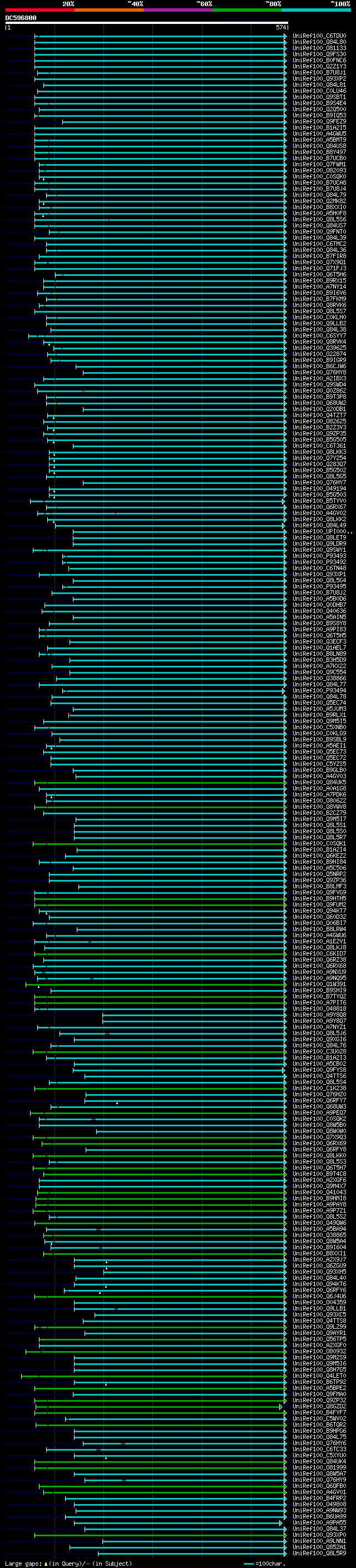
Task: Select the UniRef100_Q8LET9 label
Action: pos(319,537)
